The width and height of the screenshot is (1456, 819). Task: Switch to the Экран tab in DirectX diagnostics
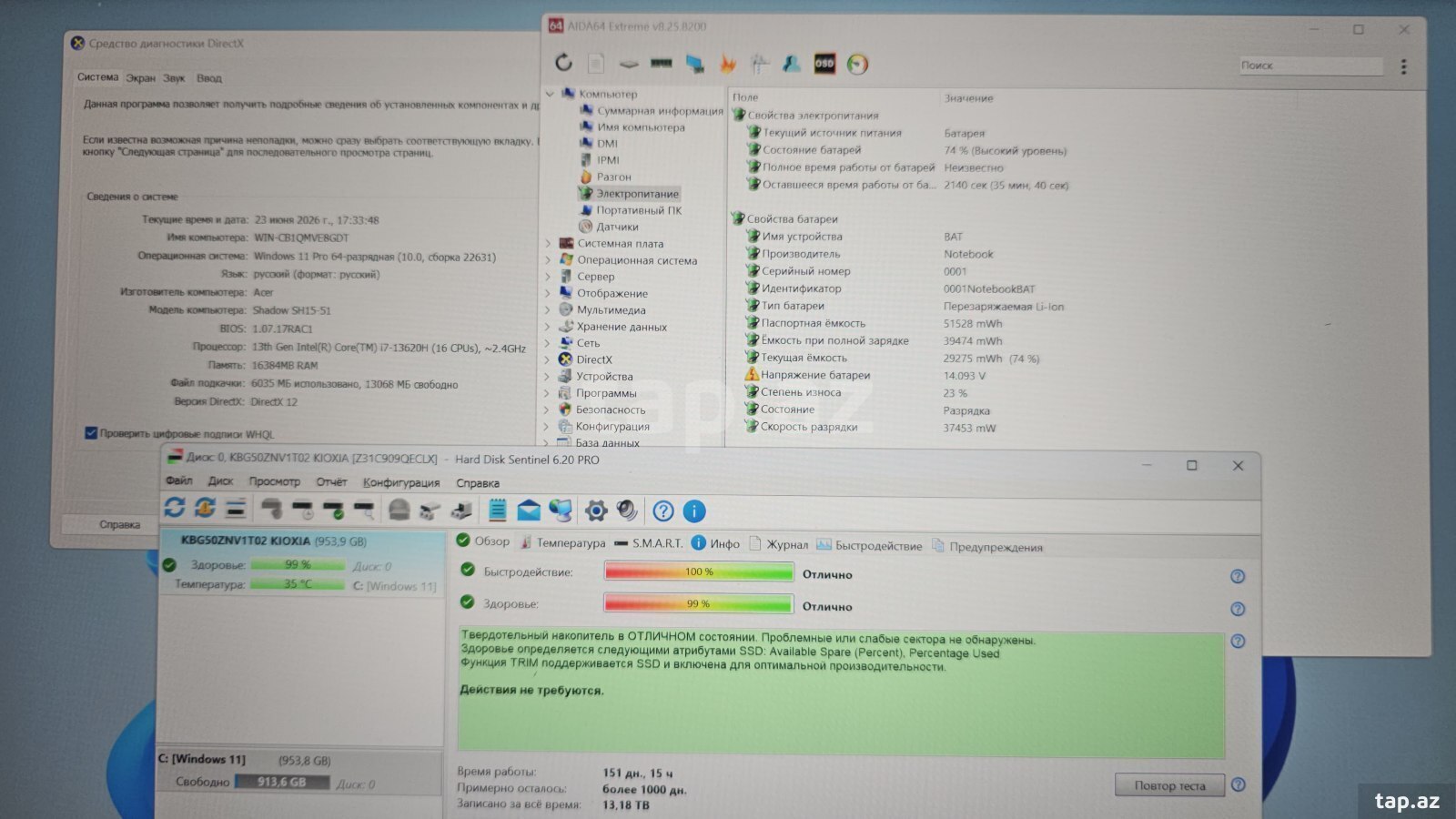tap(140, 78)
